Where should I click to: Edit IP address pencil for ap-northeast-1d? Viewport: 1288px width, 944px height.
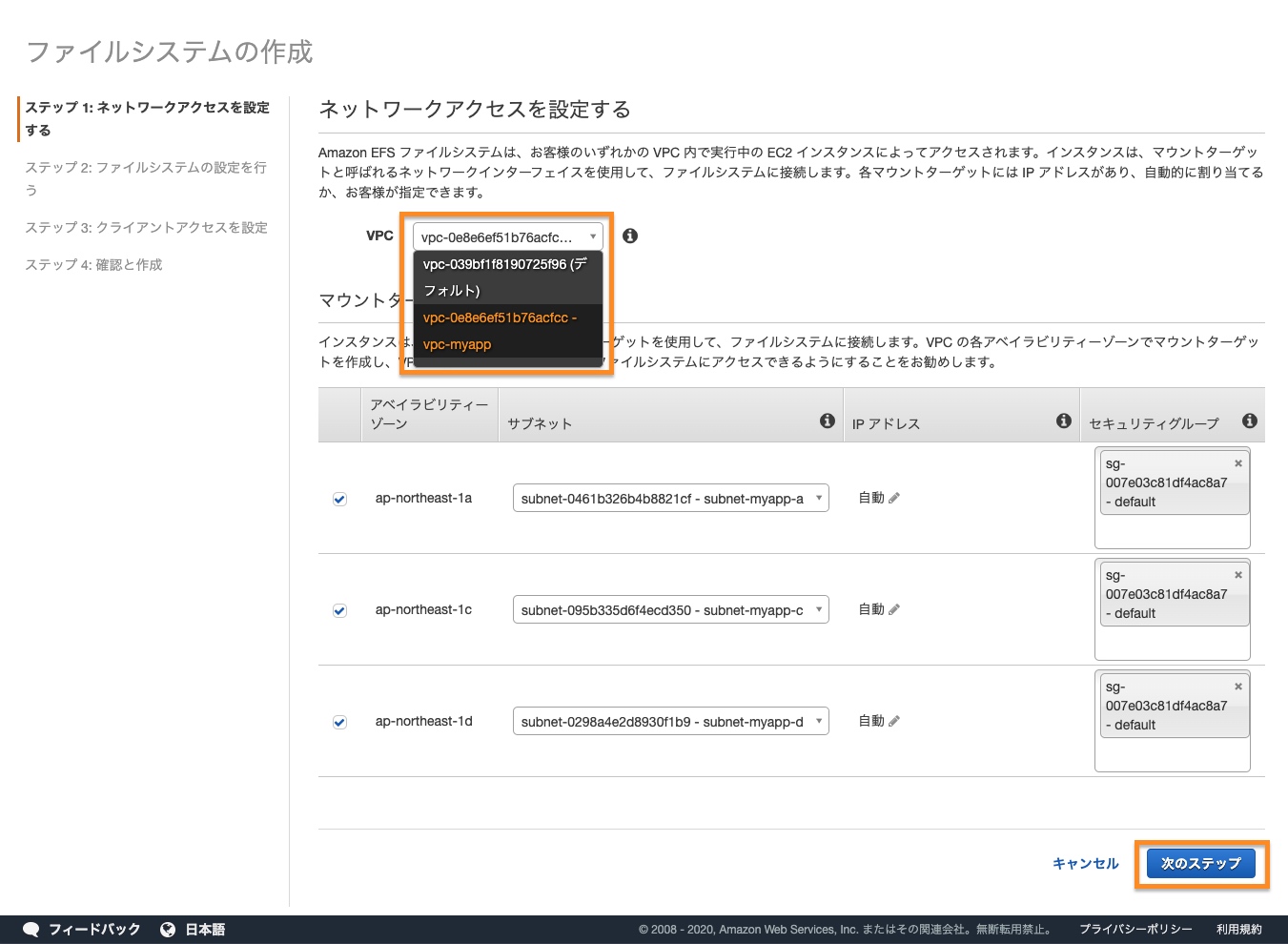893,721
